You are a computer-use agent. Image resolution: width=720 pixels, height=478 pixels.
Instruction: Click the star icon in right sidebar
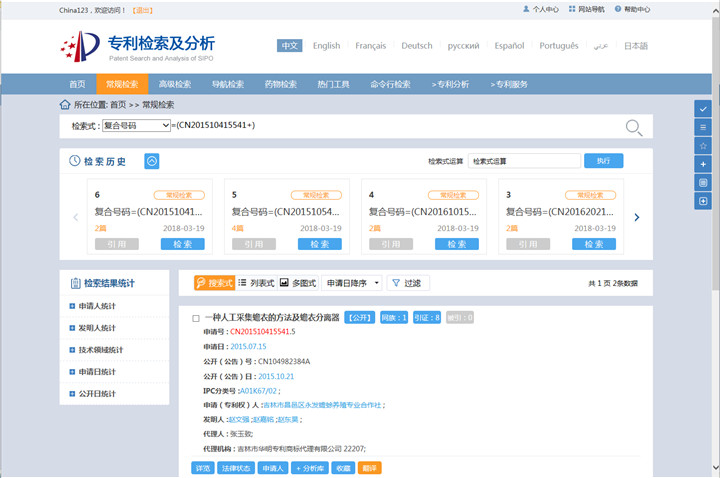703,145
